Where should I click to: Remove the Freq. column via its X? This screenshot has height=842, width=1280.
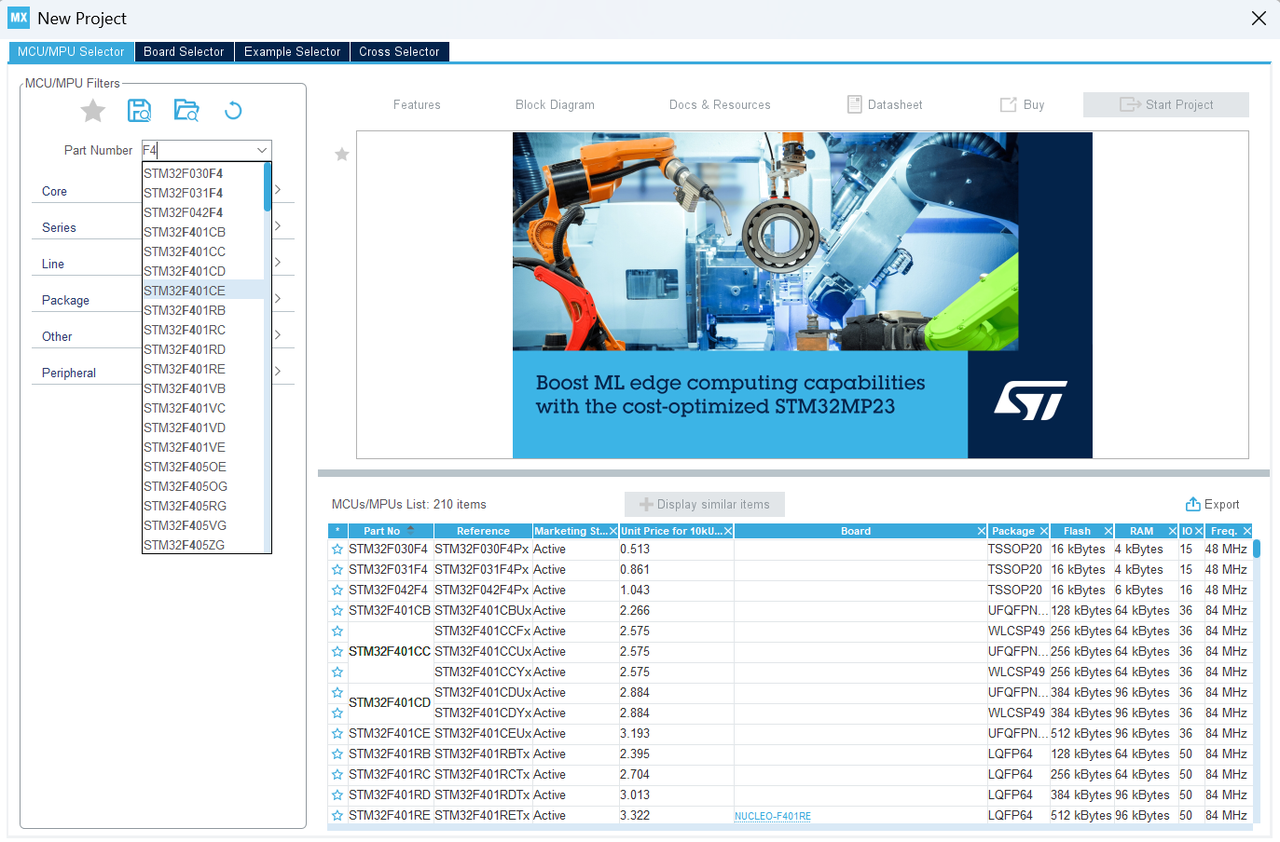(1247, 531)
